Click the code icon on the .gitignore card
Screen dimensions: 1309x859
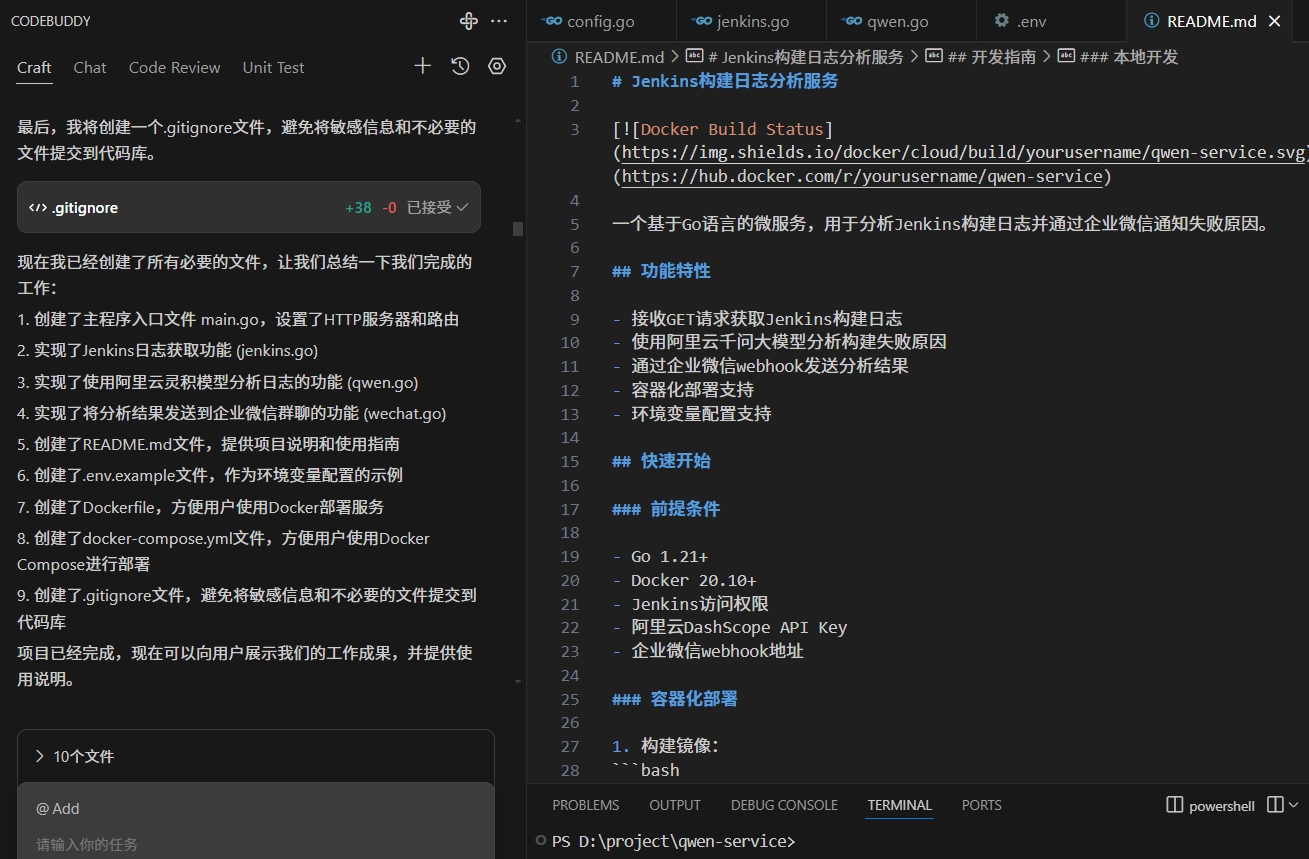pos(38,208)
